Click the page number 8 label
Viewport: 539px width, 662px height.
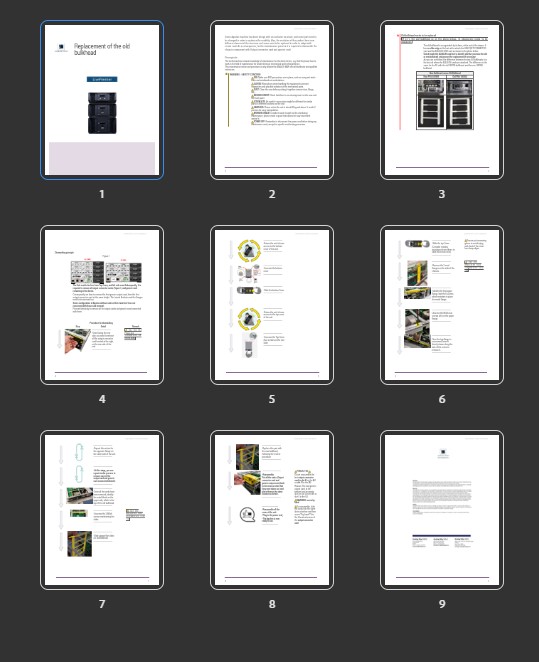[x=272, y=604]
